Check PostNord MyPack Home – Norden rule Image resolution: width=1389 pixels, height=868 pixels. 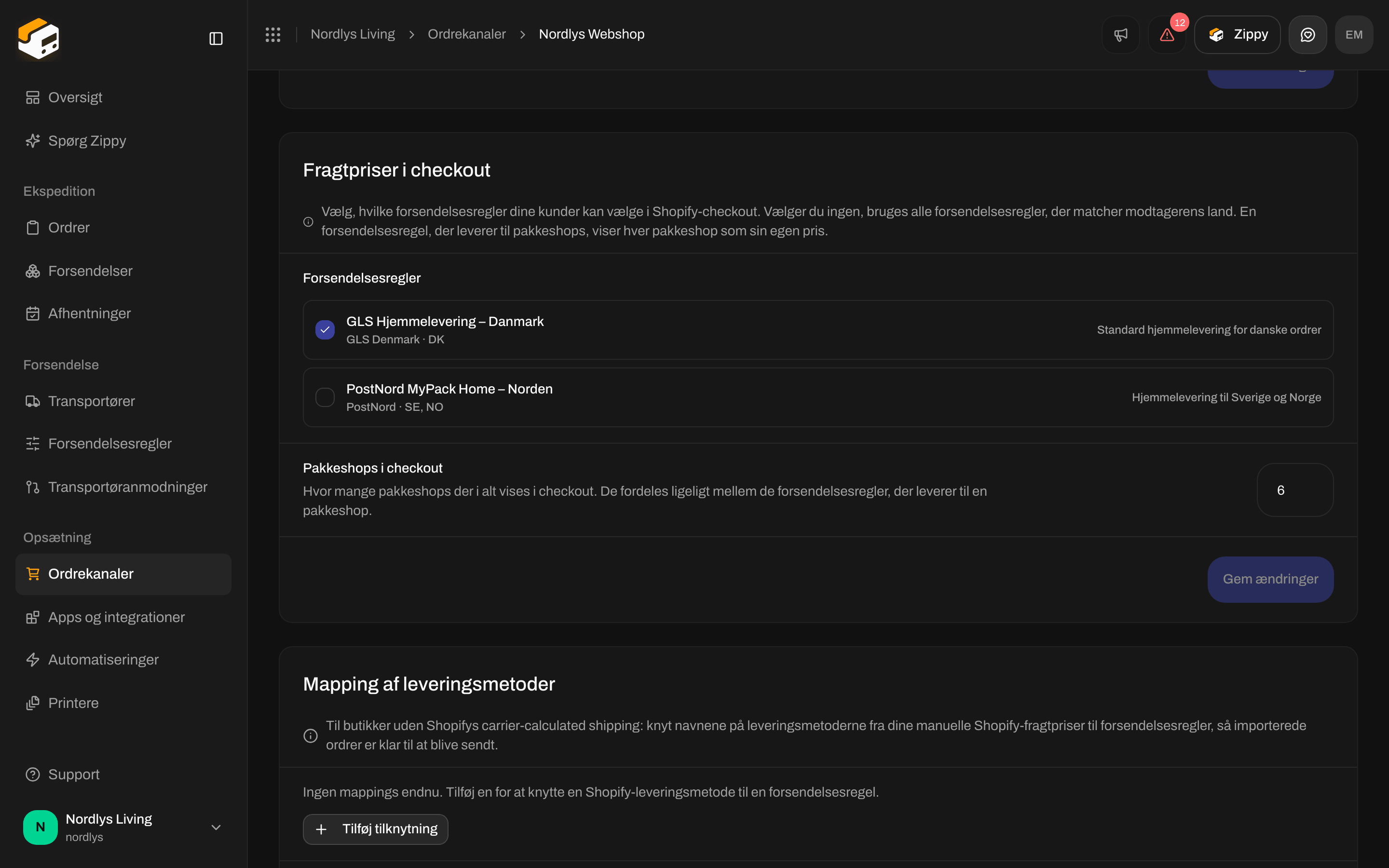click(x=325, y=397)
